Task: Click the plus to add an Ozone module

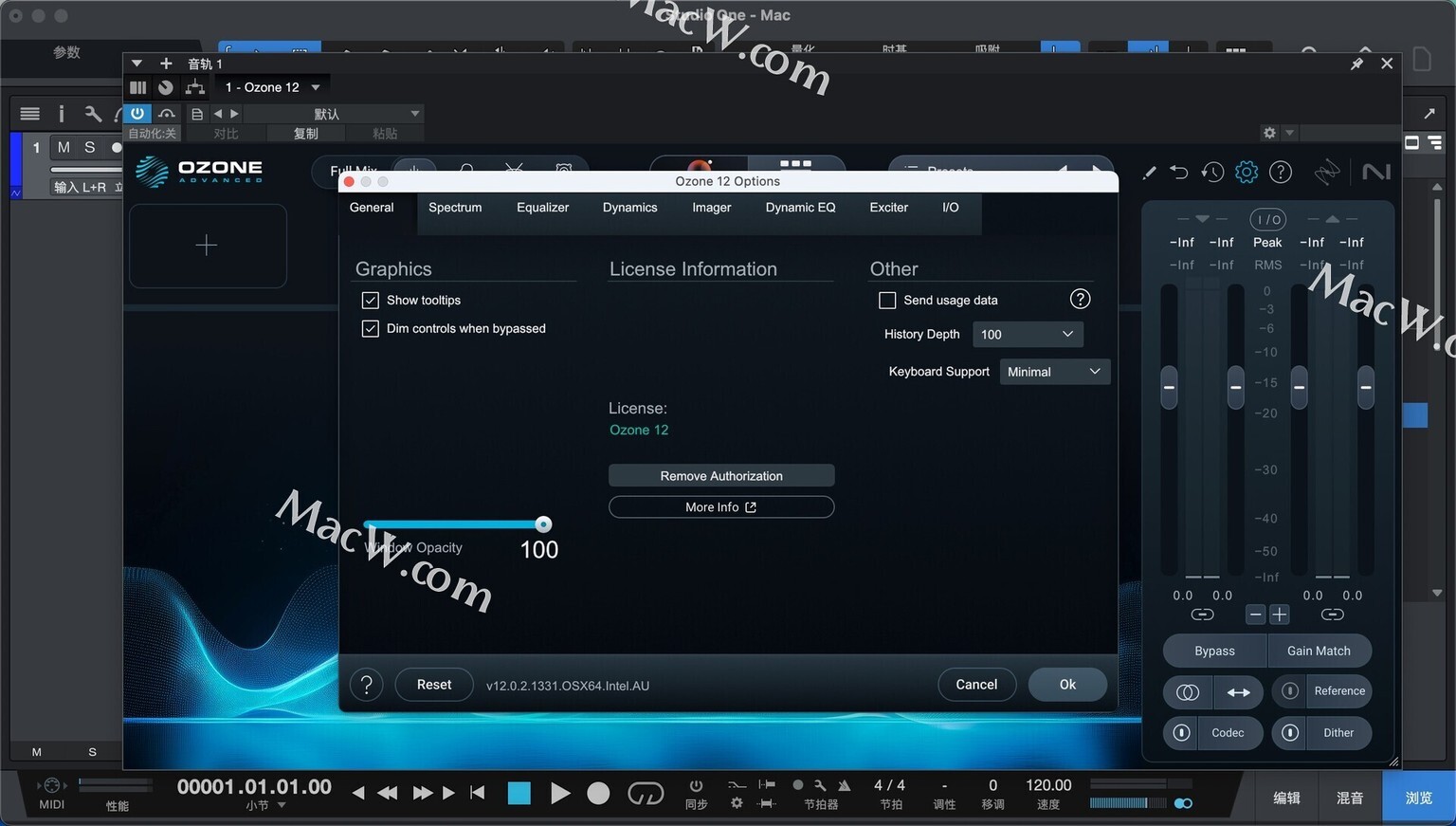Action: (207, 246)
